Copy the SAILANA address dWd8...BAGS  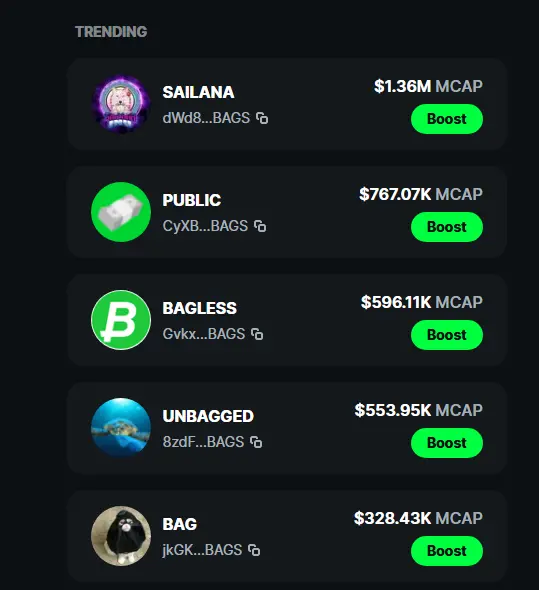click(x=262, y=118)
